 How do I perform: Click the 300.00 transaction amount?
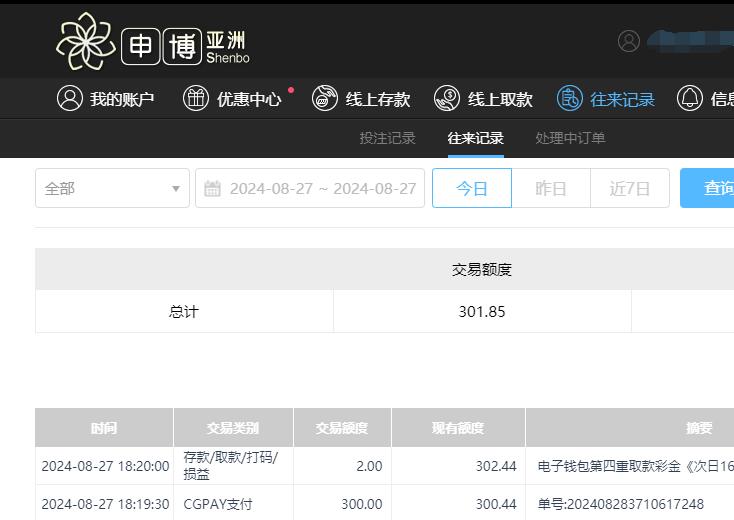[362, 504]
